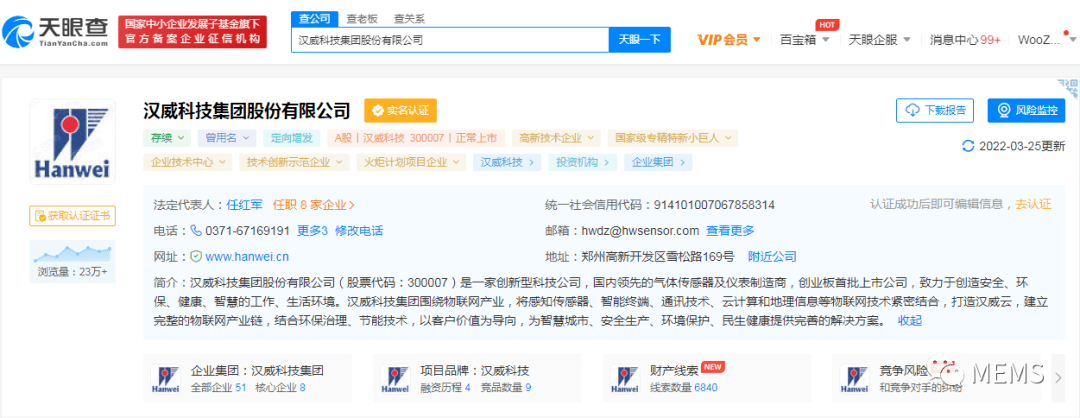Click 竞品数量 9 count

(x=506, y=388)
